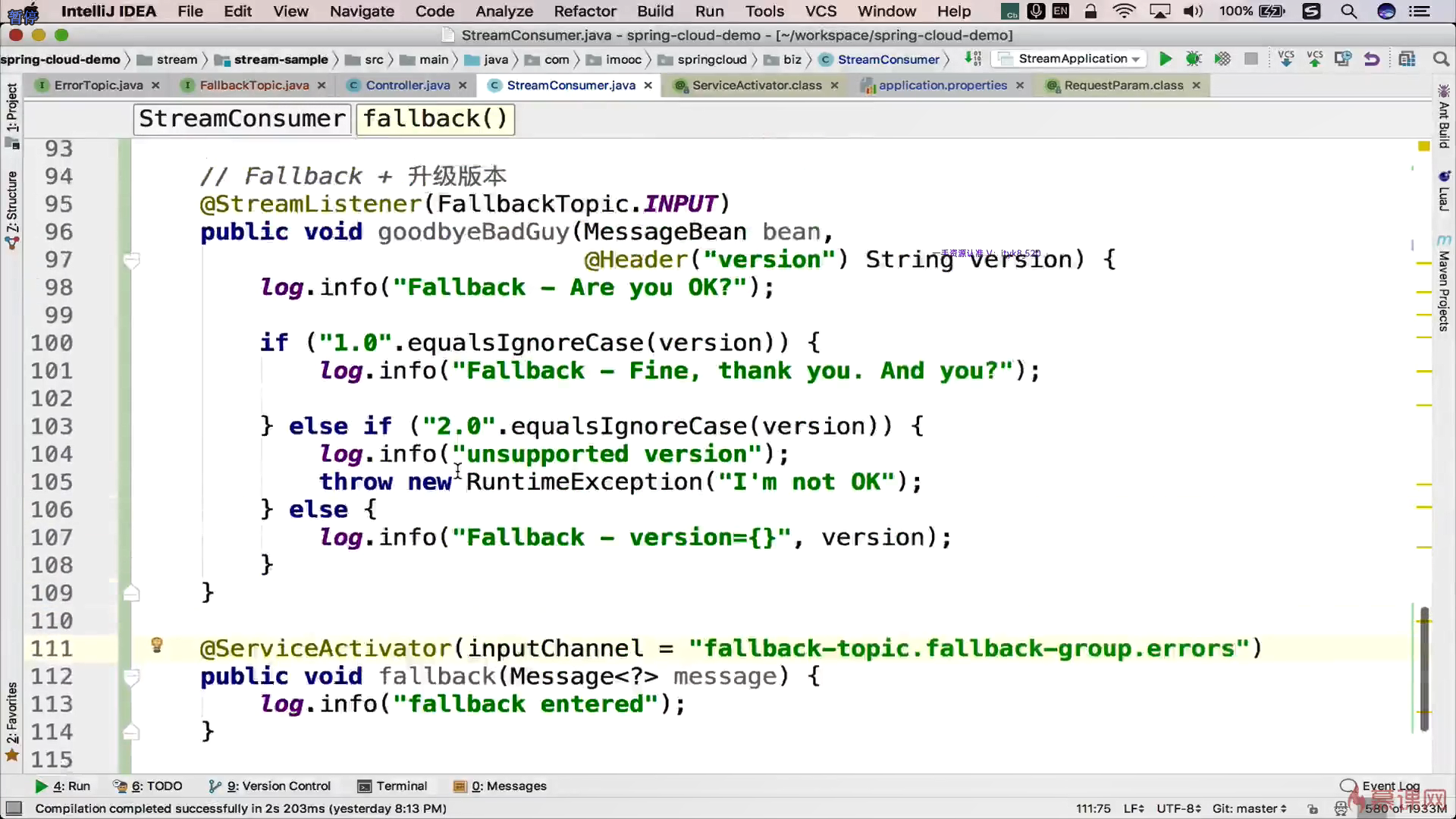Screen dimensions: 1456x819
Task: Open the Refactor menu
Action: point(585,11)
